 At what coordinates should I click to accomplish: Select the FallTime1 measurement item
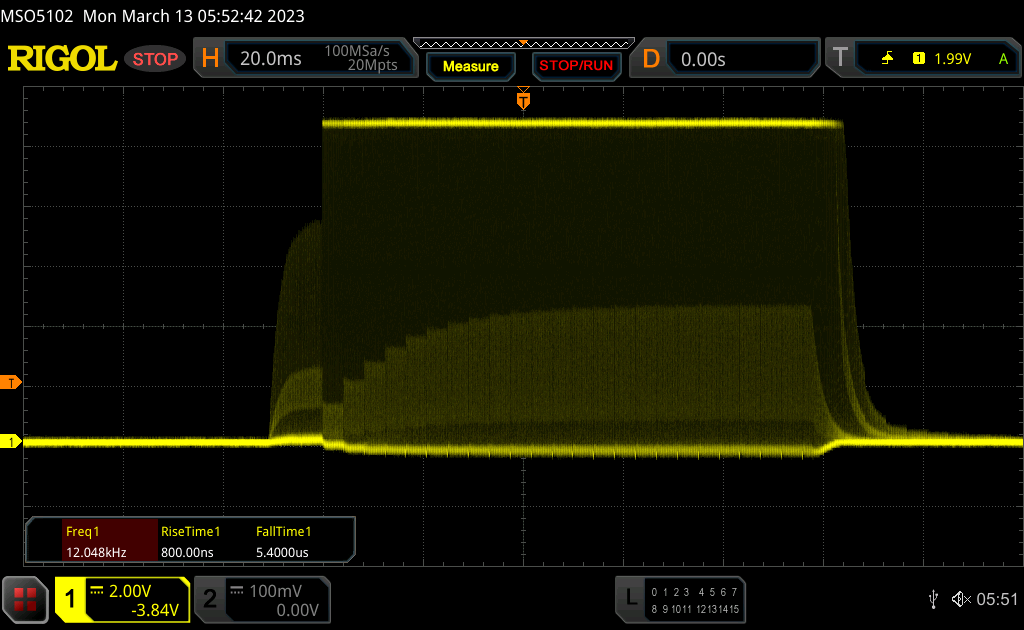click(283, 541)
